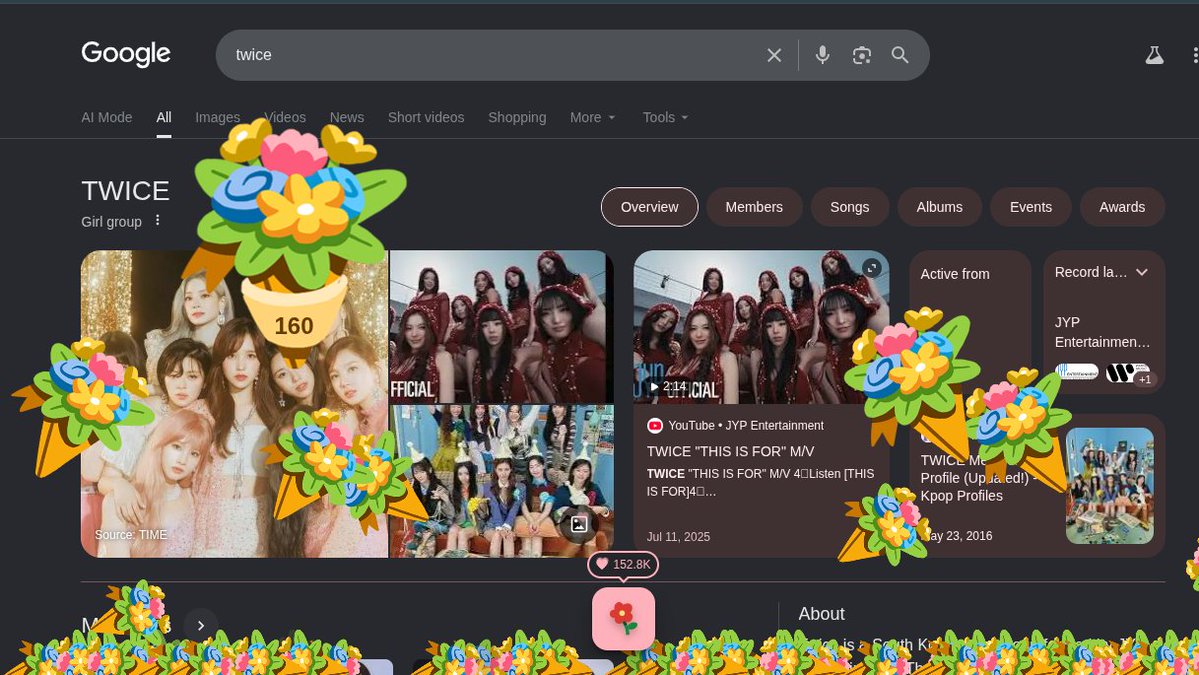Open Kpop Profiles thumbnail image

click(1110, 485)
